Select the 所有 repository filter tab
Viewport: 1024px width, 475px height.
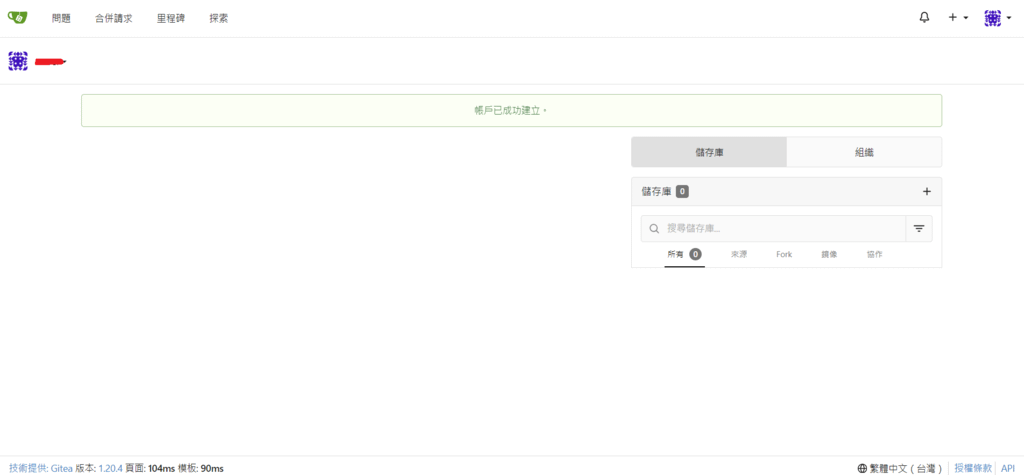coord(684,254)
